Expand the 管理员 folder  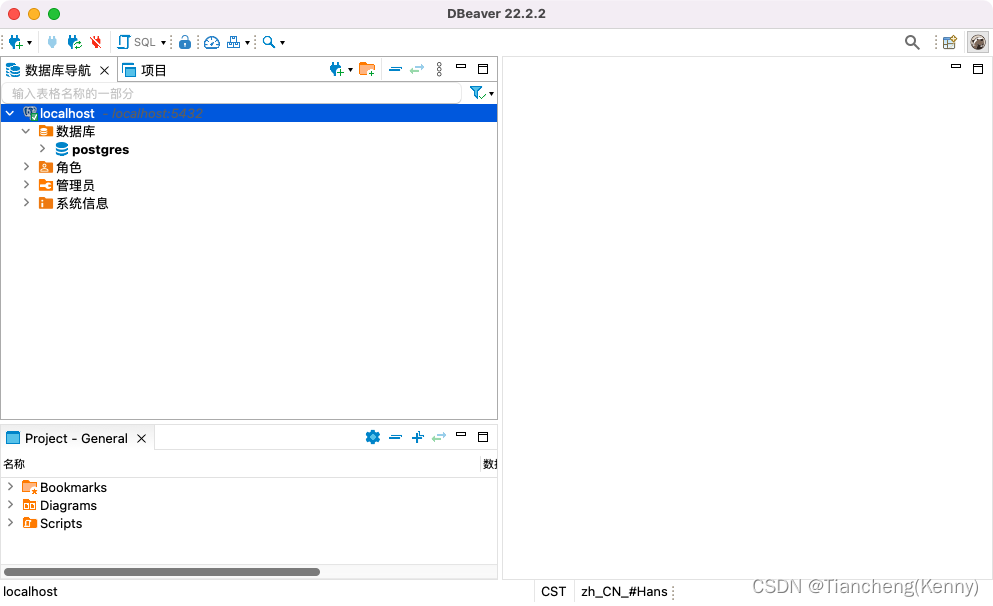pyautogui.click(x=26, y=184)
